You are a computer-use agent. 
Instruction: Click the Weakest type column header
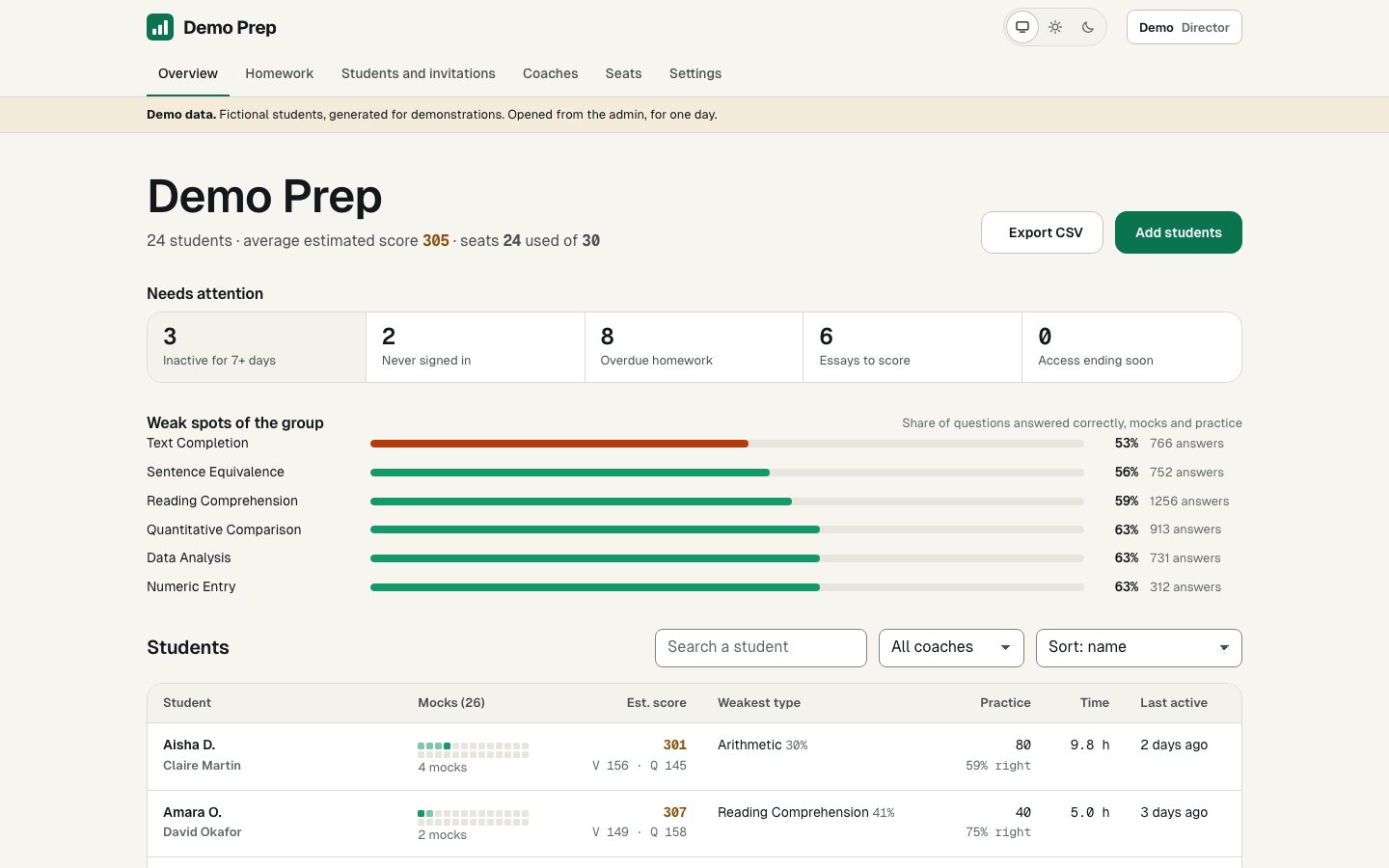click(x=759, y=703)
